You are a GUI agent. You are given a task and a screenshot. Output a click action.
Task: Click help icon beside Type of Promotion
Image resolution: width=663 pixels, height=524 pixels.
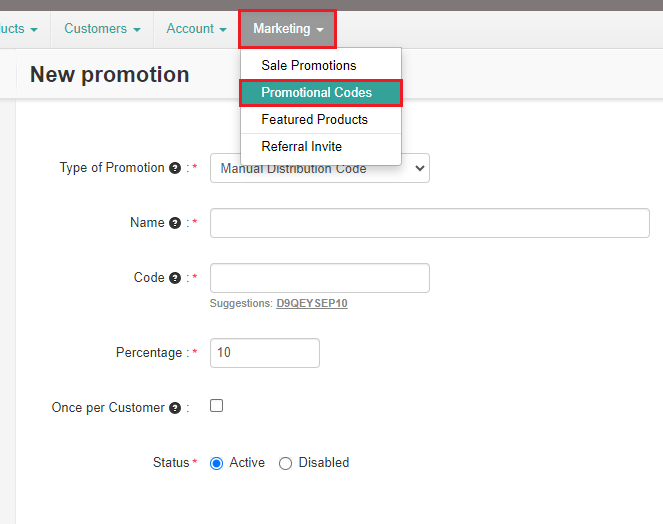(175, 168)
